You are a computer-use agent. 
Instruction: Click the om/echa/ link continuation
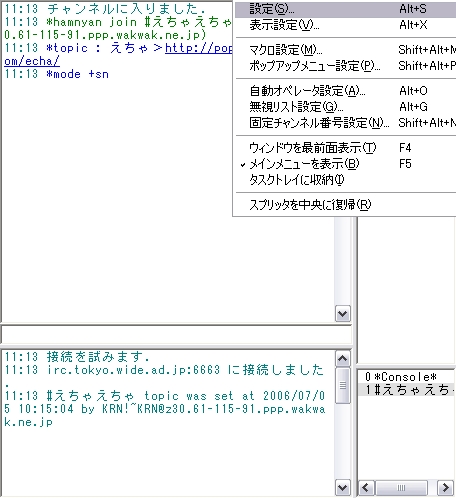[x=32, y=61]
